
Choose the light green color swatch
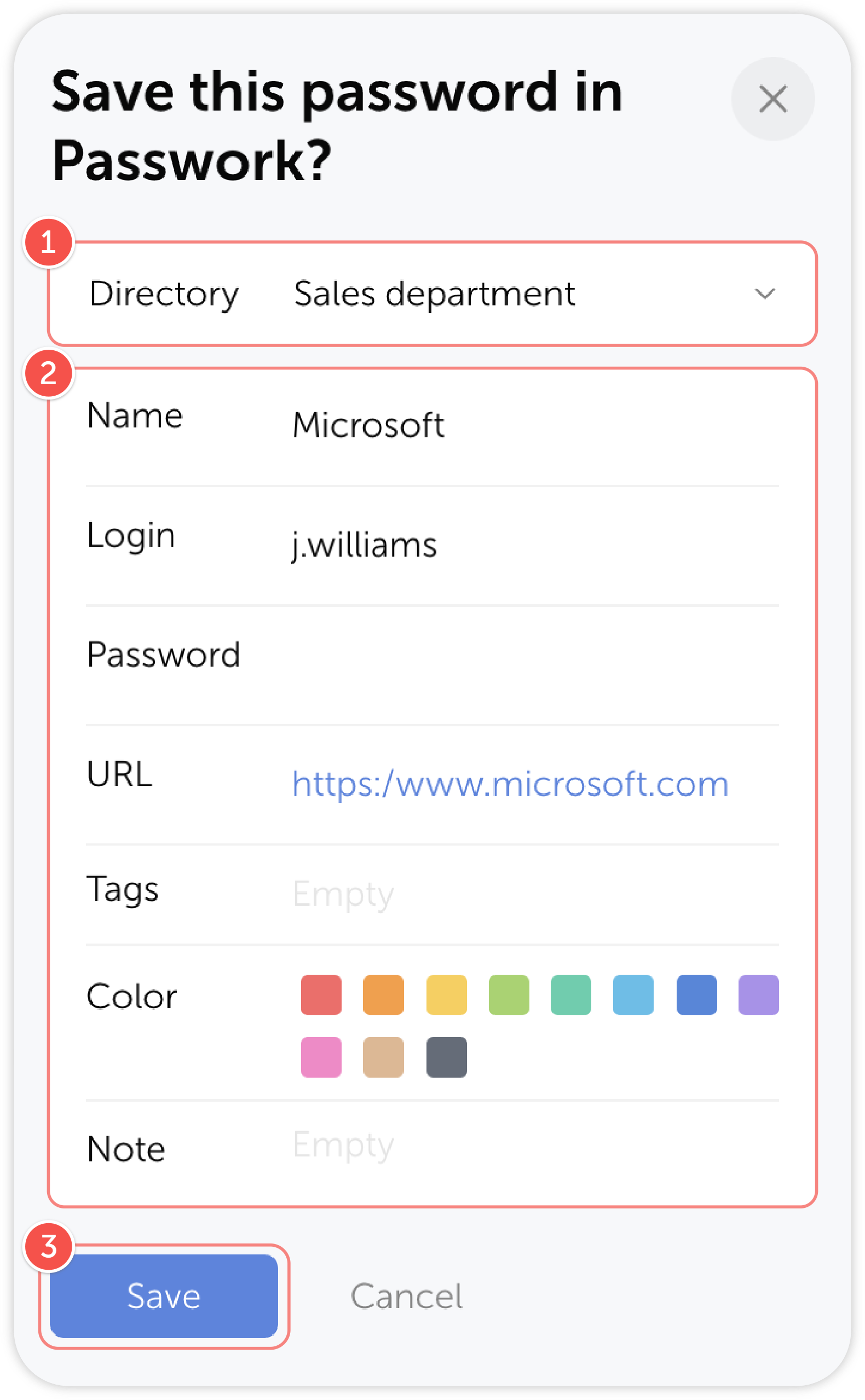[509, 995]
